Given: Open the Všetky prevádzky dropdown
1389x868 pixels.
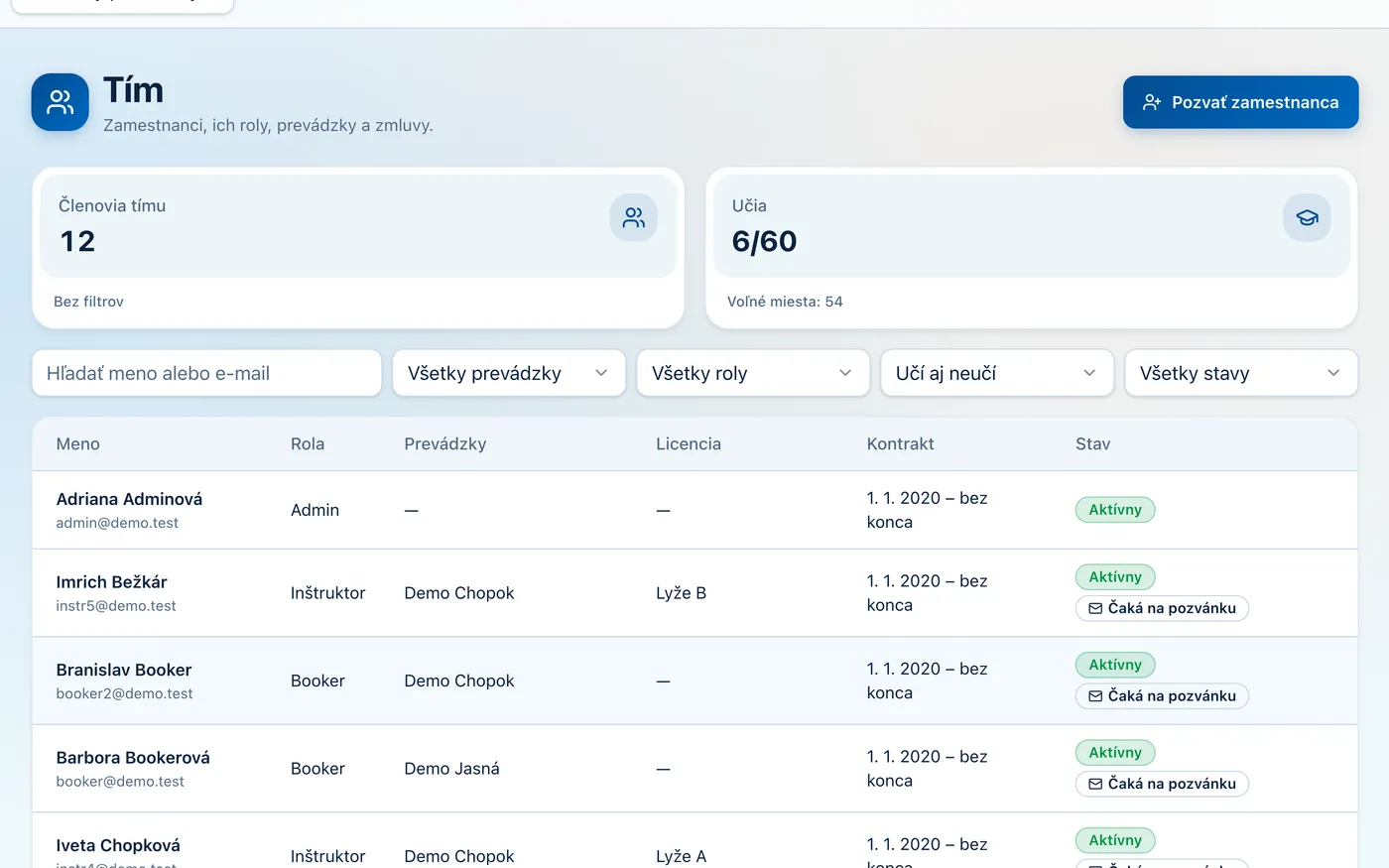Looking at the screenshot, I should point(509,373).
